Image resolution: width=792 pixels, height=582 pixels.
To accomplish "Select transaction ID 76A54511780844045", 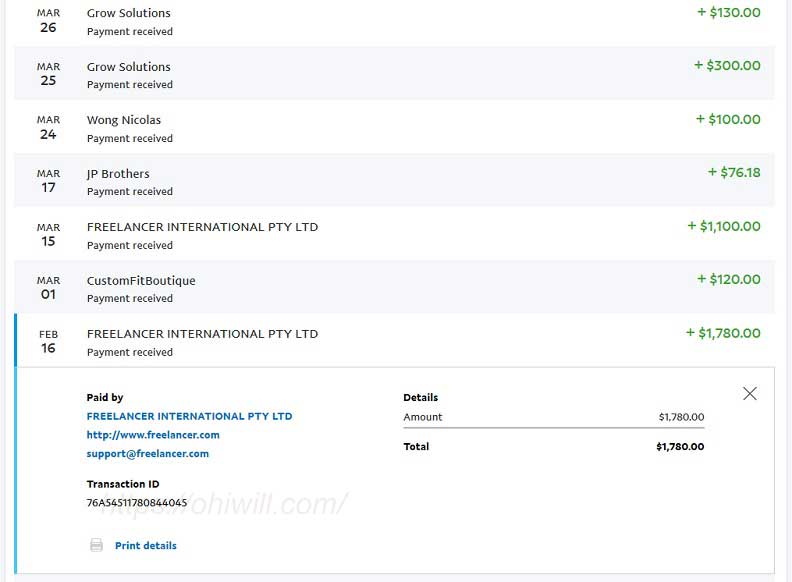I will pyautogui.click(x=137, y=503).
